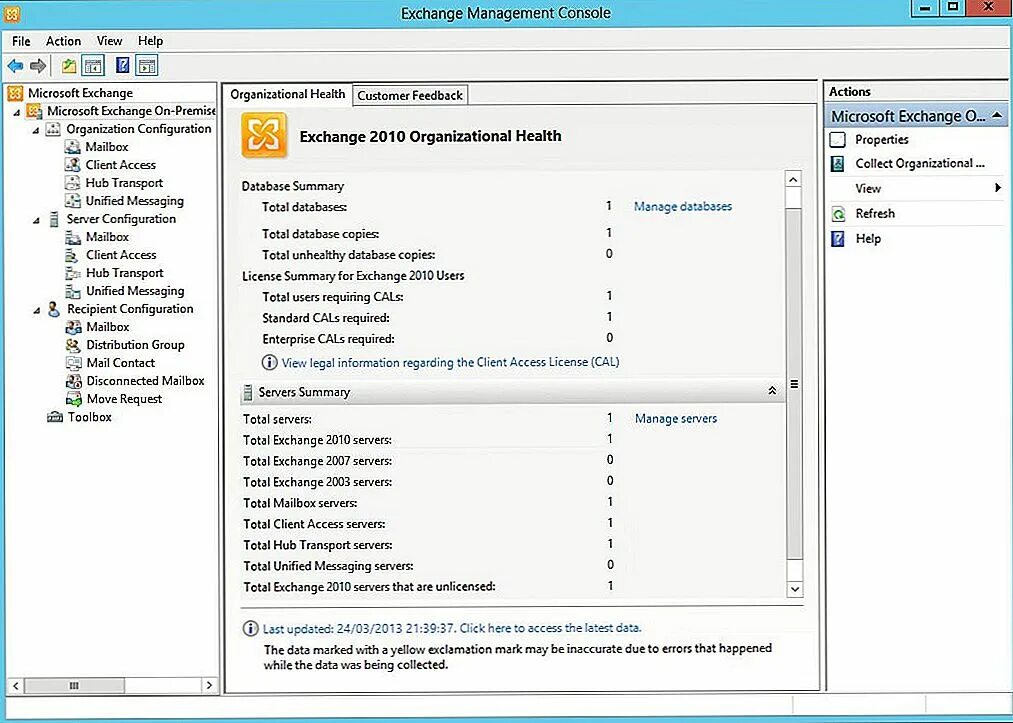Collapse the Recipient Configuration tree node

click(x=37, y=311)
